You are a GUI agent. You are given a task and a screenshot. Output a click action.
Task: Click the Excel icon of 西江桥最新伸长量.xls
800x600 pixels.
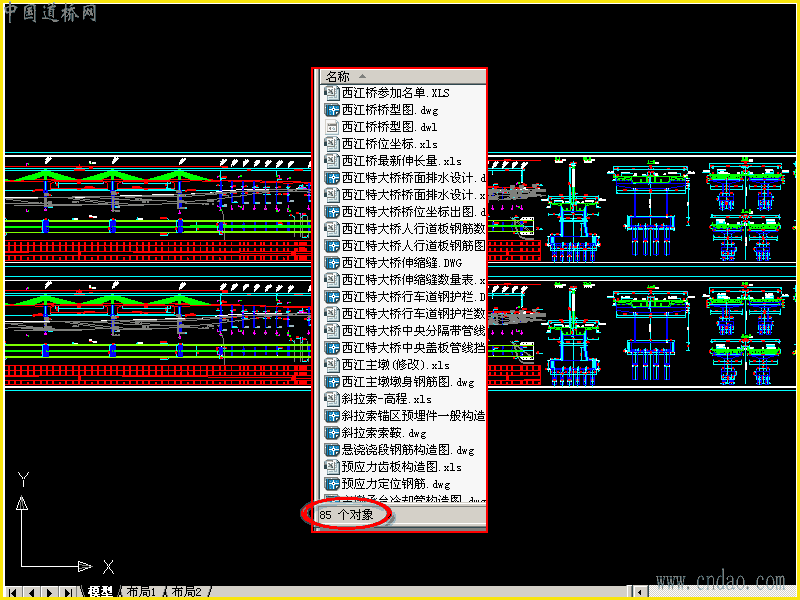pyautogui.click(x=332, y=161)
